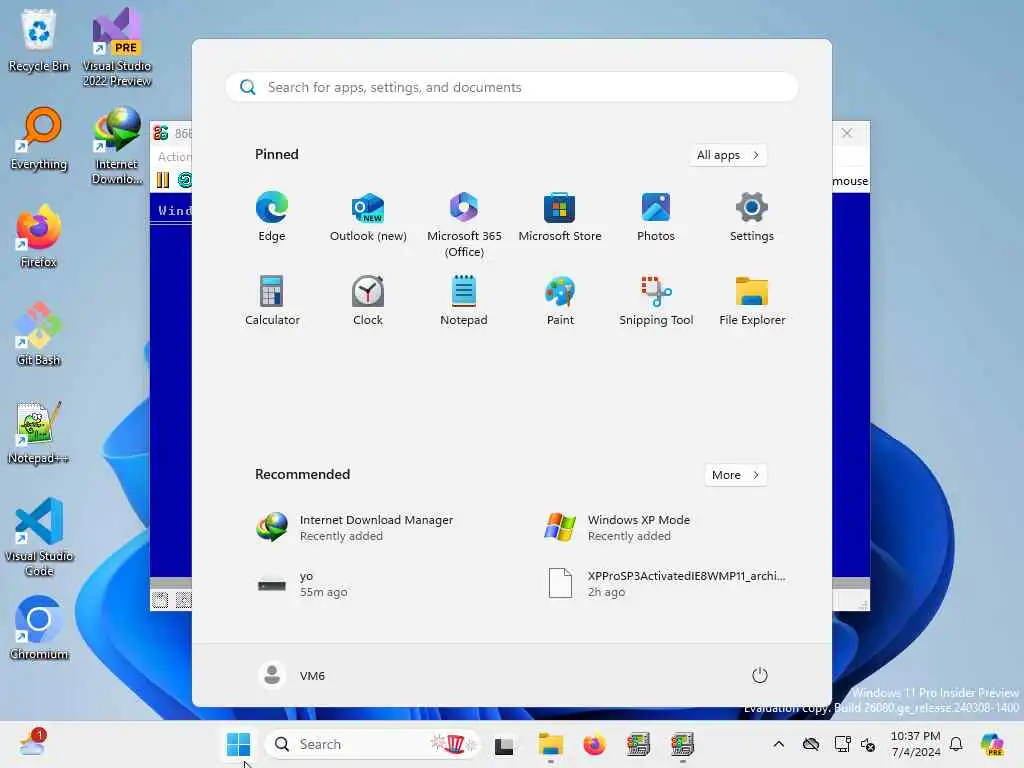Launch Outlook (new) pinned app
Image resolution: width=1024 pixels, height=768 pixels.
point(368,217)
